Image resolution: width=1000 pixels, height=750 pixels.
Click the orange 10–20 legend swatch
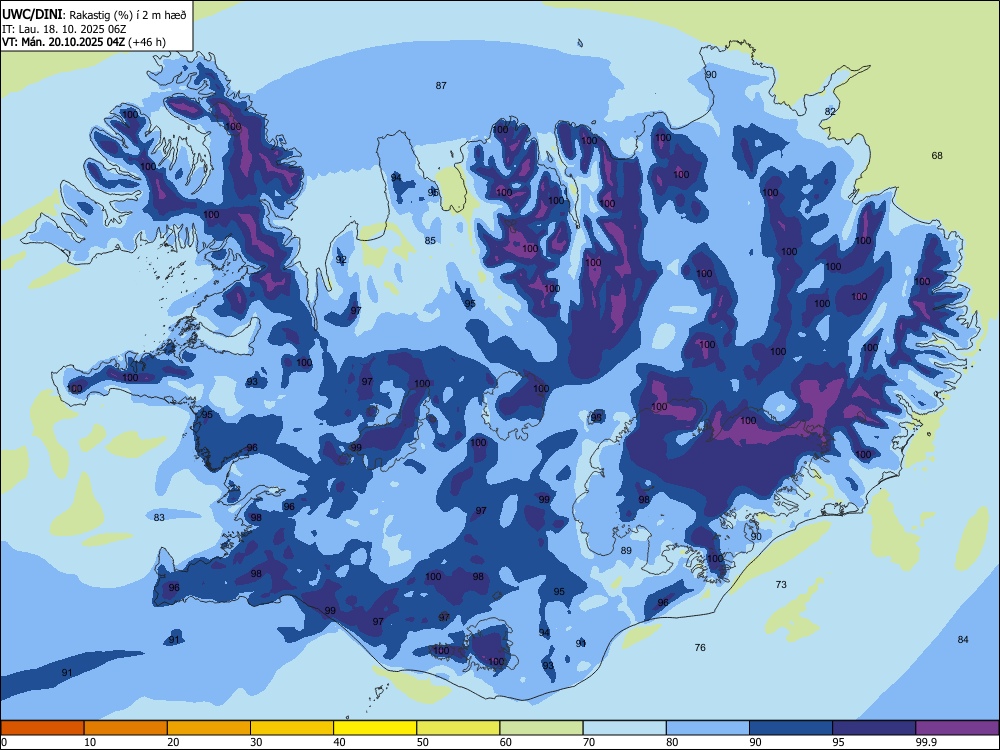[x=126, y=728]
